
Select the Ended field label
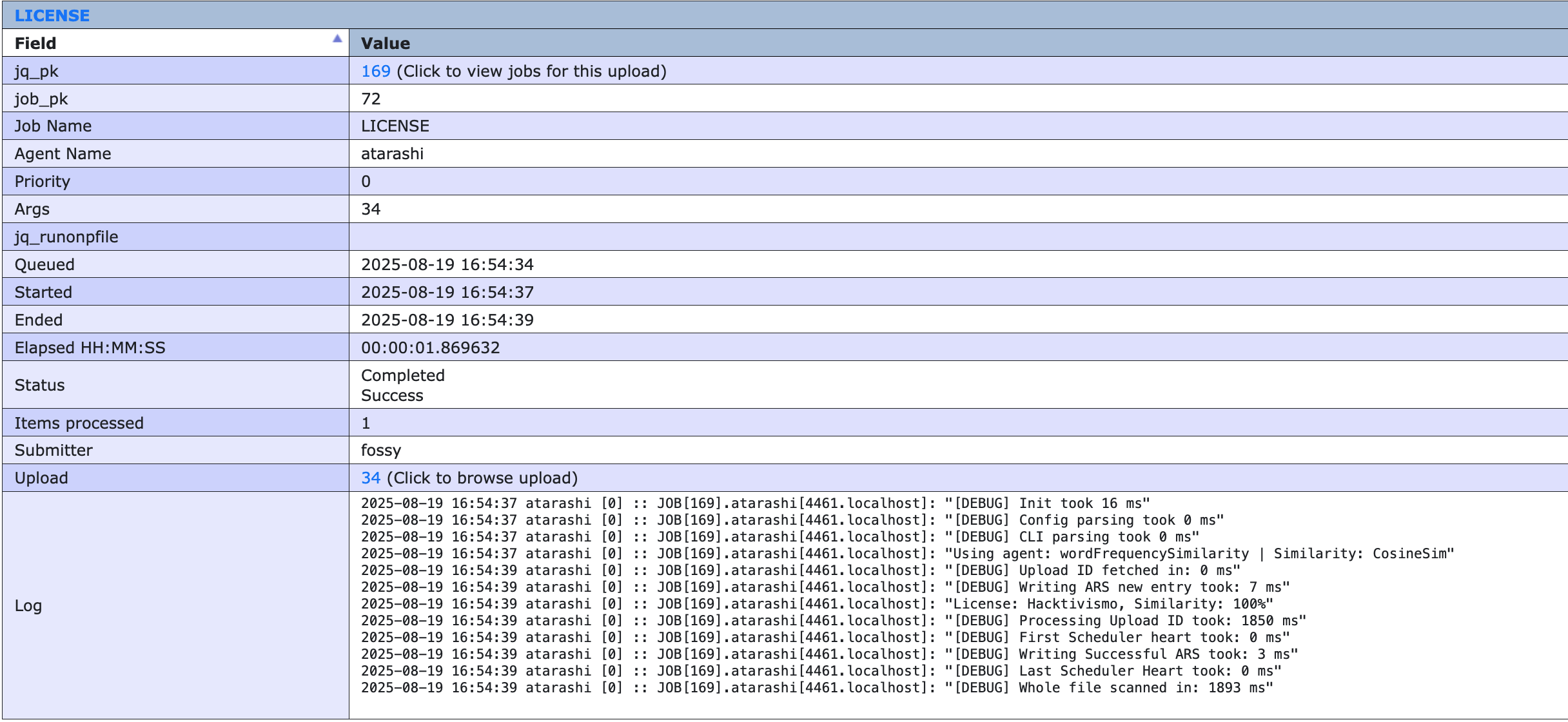tap(39, 320)
